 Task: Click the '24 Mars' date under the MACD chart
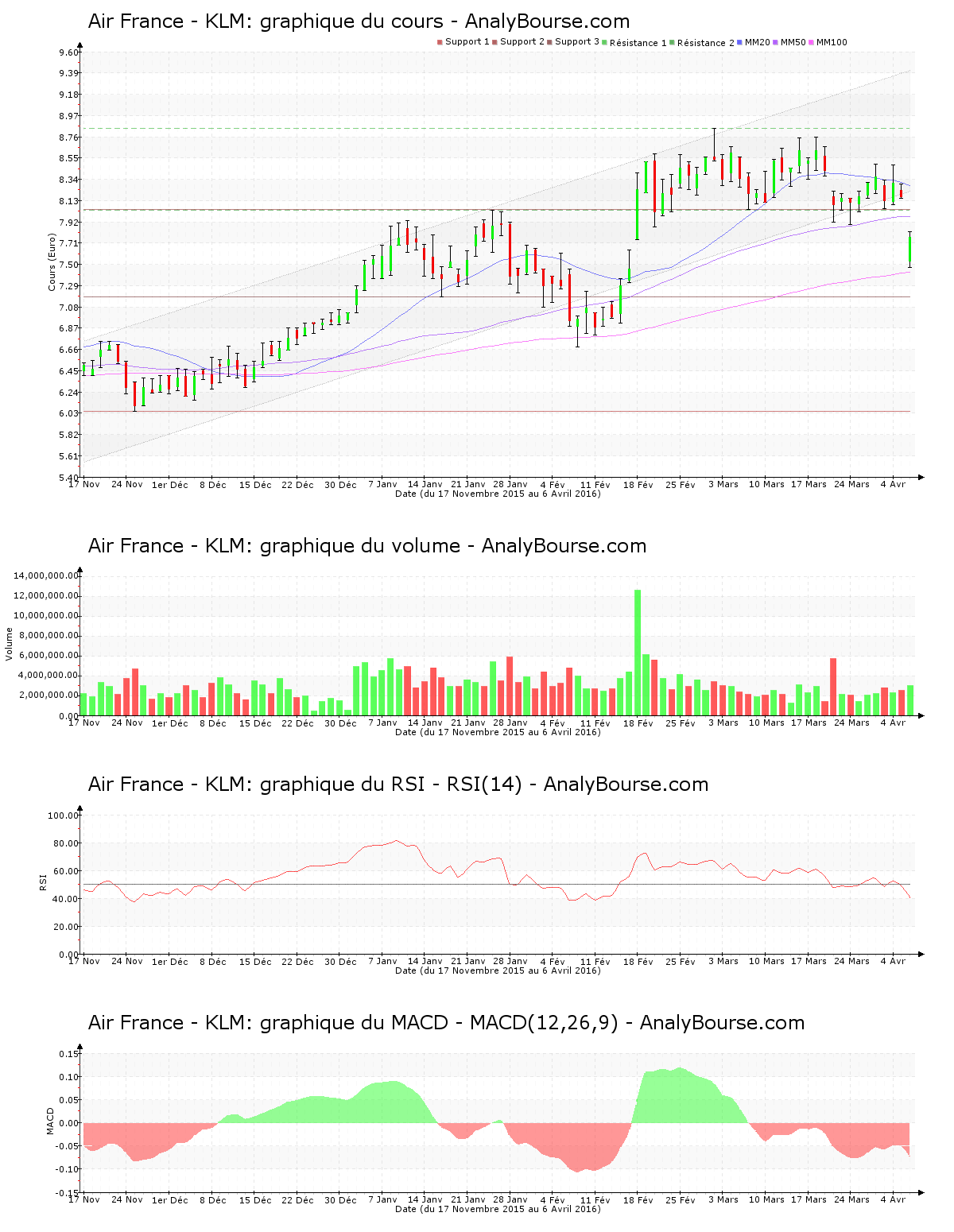(x=851, y=1200)
